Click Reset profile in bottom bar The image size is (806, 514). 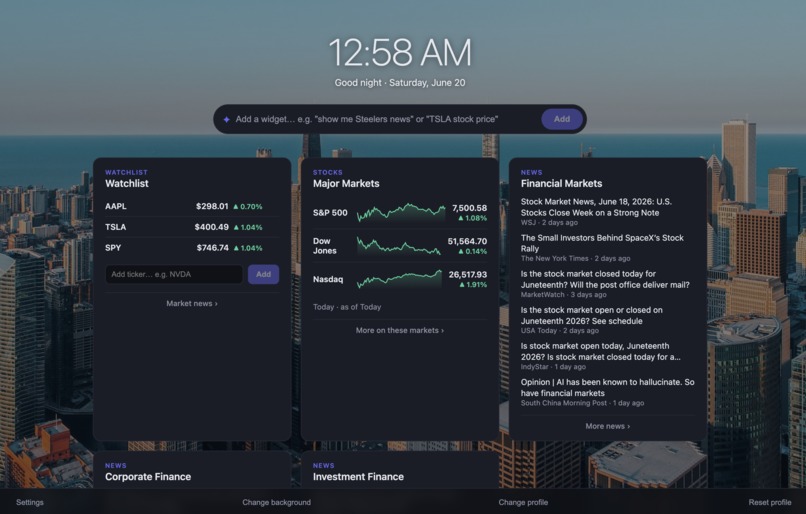coord(770,502)
